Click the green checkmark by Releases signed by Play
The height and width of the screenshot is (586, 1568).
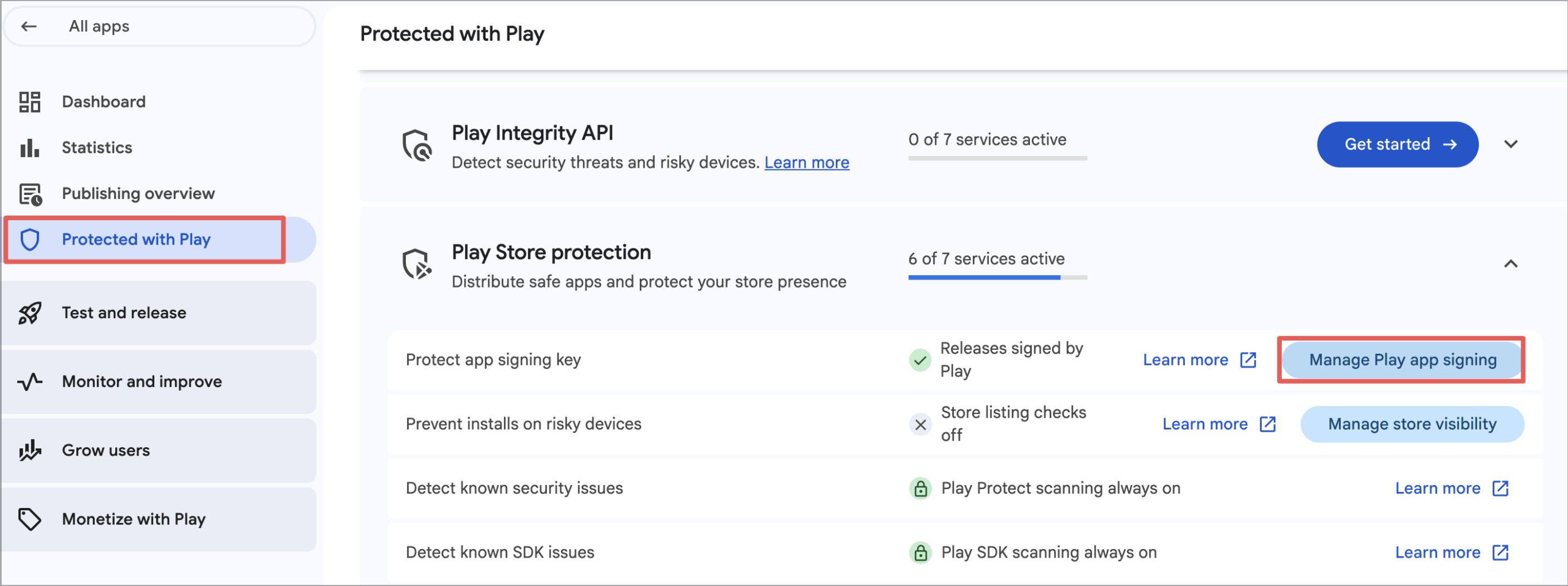(920, 360)
